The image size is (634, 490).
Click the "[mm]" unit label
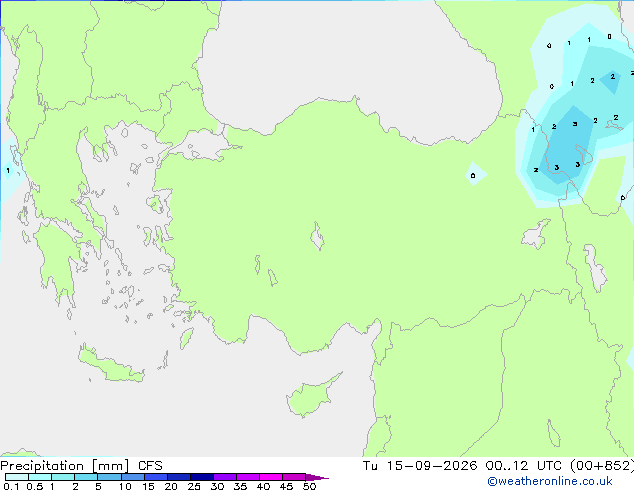tap(111, 466)
